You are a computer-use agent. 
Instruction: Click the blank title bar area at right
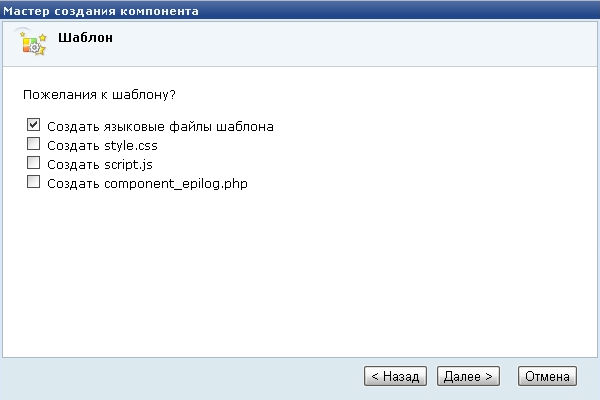[450, 11]
